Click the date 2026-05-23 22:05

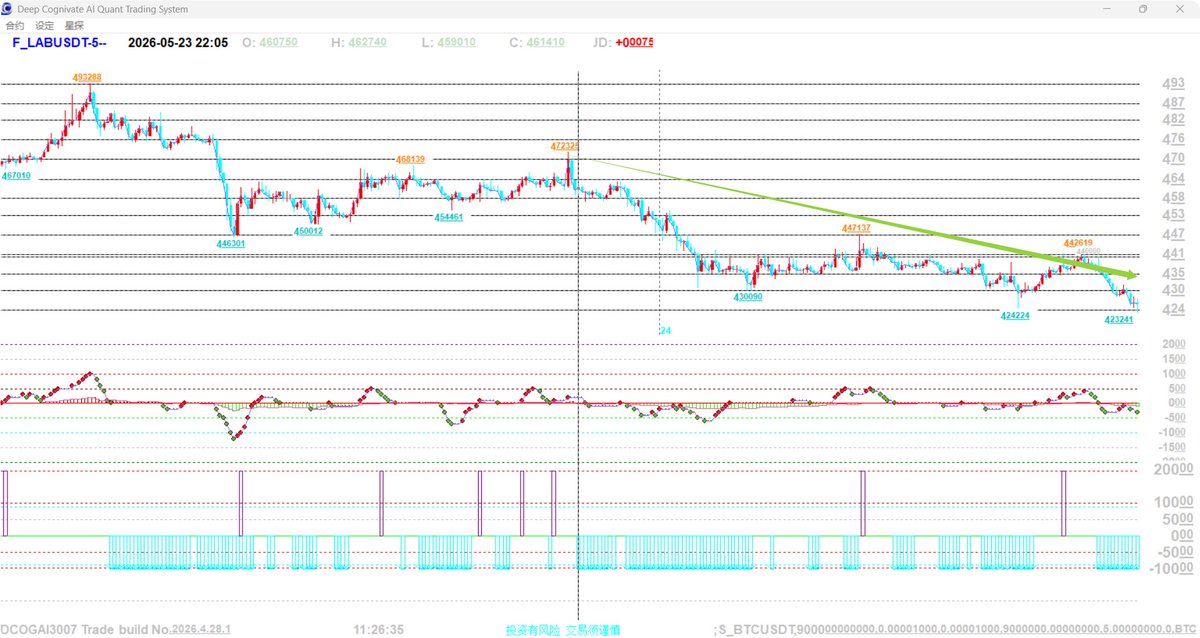point(178,43)
